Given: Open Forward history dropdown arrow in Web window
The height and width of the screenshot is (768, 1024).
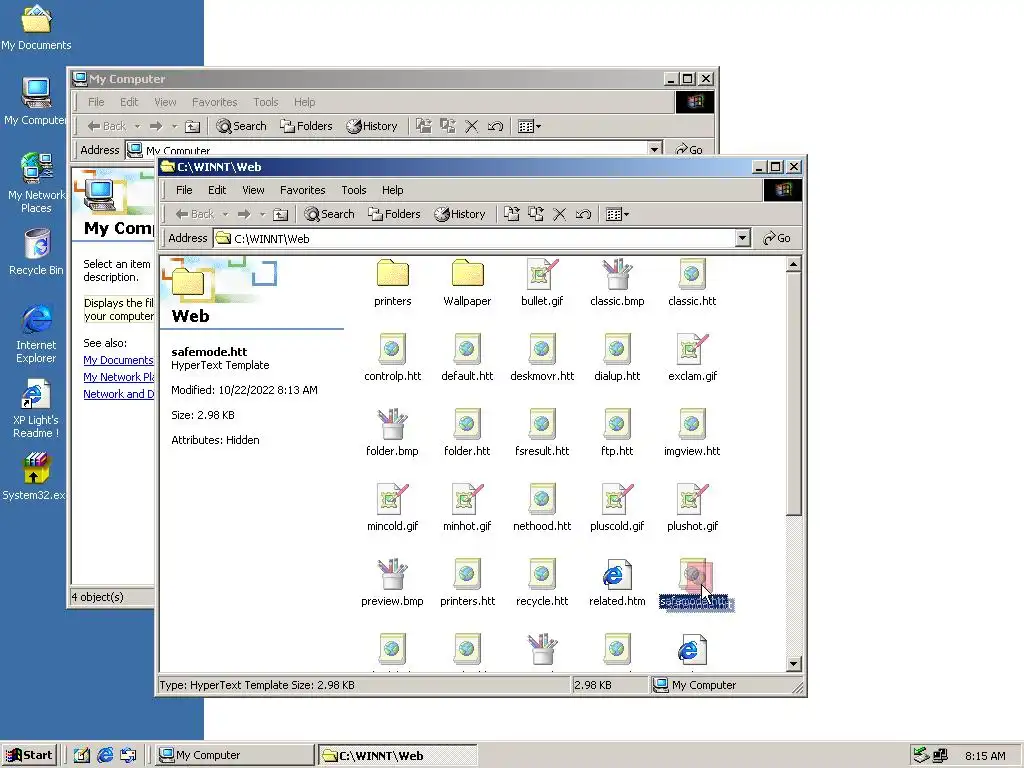Looking at the screenshot, I should pos(263,214).
